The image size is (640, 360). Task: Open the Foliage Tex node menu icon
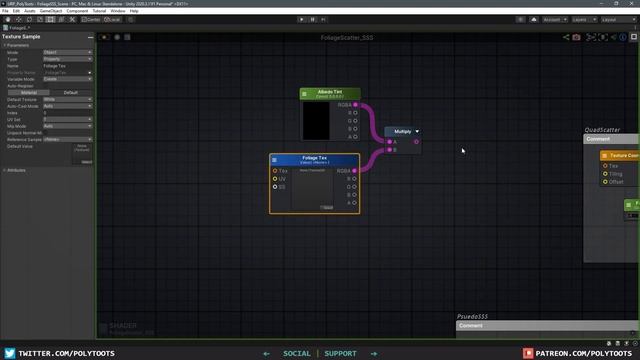(x=274, y=160)
